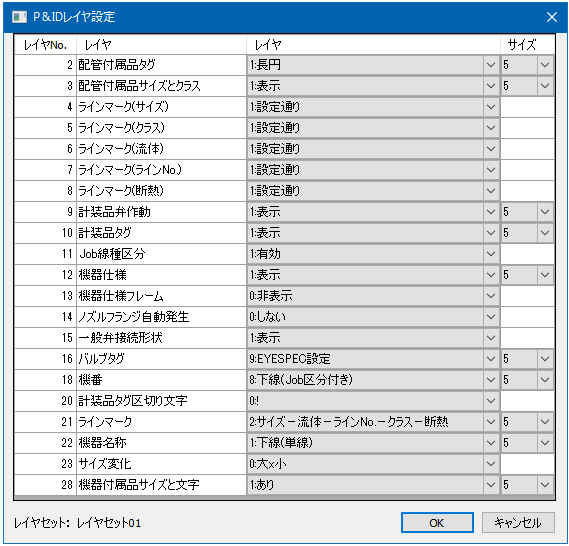569x546 pixels.
Task: Expand the サイズ変化 0:大×小 dropdown
Action: pyautogui.click(x=491, y=464)
